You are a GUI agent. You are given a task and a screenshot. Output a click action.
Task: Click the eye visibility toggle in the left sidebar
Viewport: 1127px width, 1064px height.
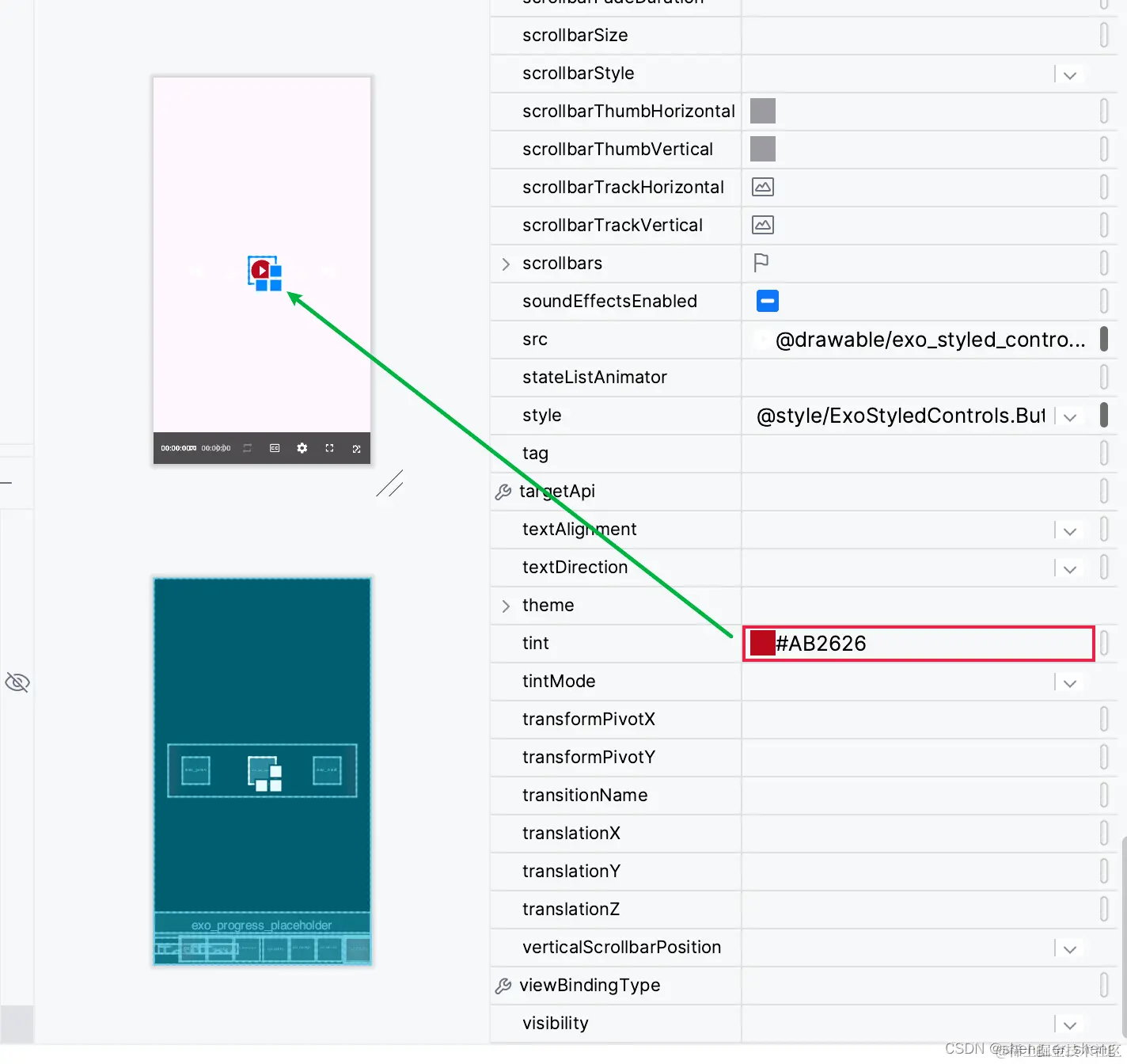(x=17, y=682)
